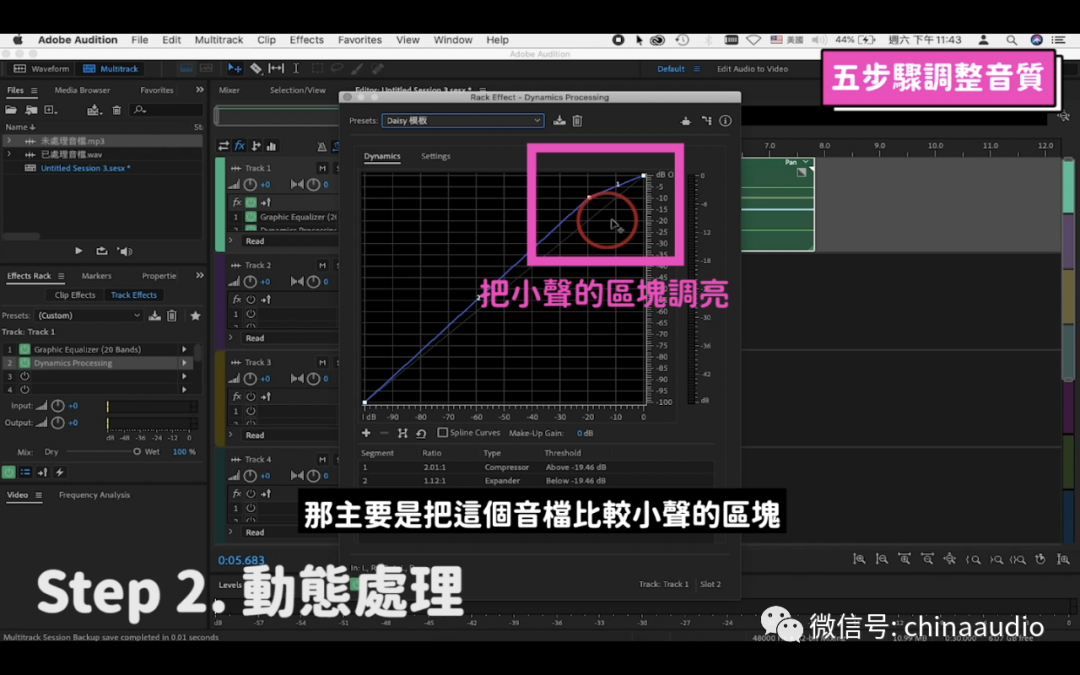
Task: Mute Track 3 with M button
Action: [322, 362]
